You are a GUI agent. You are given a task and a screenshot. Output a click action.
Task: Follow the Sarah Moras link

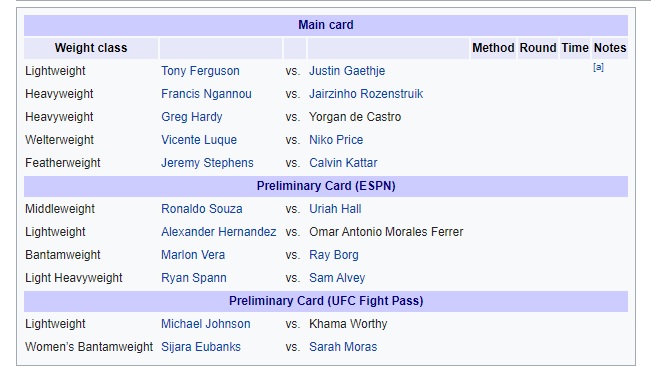click(x=343, y=347)
